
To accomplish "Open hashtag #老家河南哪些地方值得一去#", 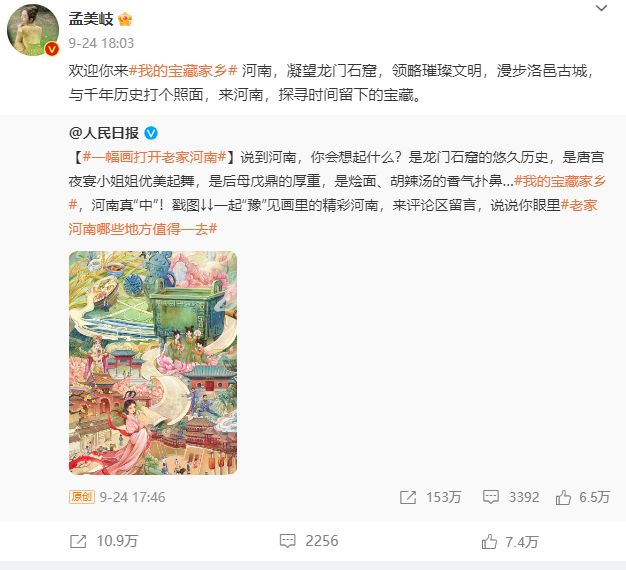I will coord(333,217).
